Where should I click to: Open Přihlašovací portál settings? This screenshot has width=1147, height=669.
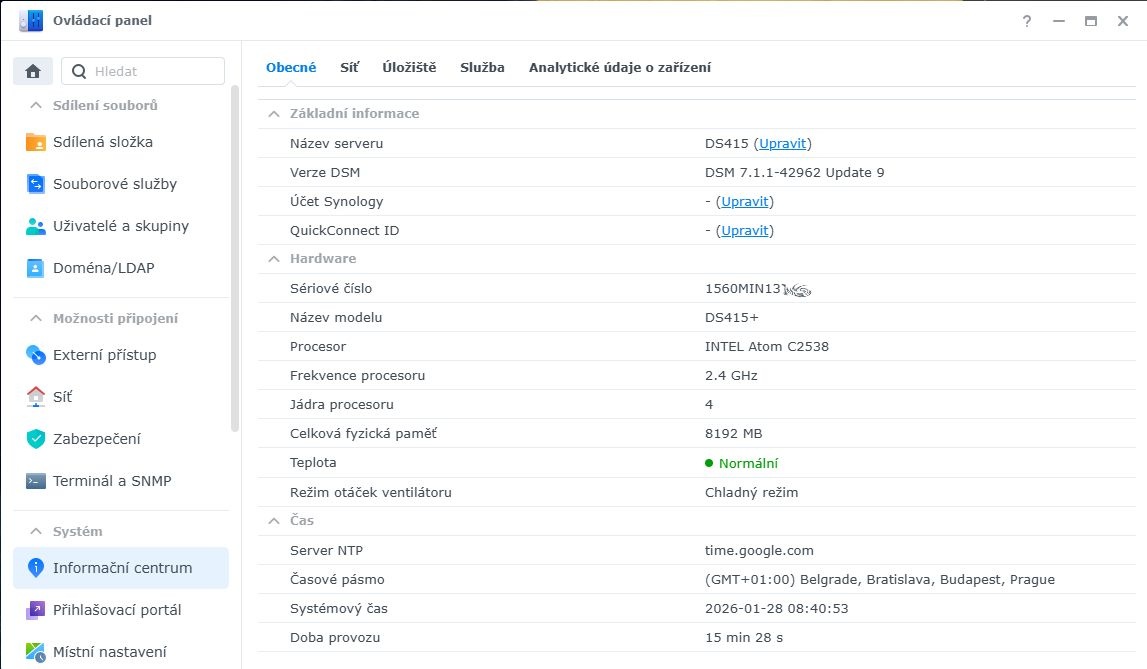114,609
